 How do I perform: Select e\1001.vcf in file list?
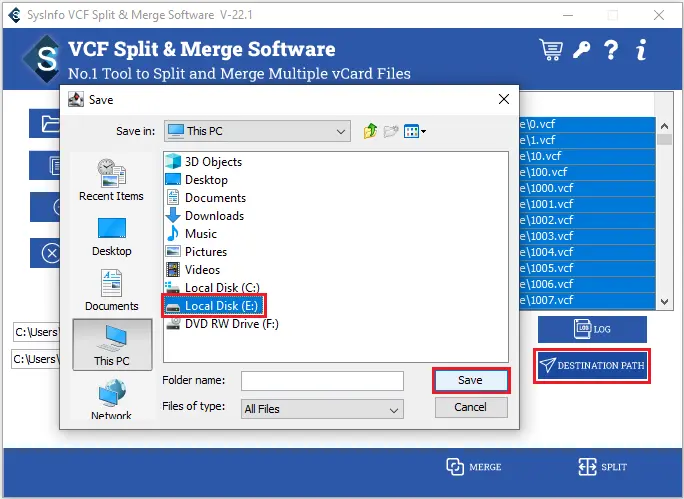[x=587, y=204]
